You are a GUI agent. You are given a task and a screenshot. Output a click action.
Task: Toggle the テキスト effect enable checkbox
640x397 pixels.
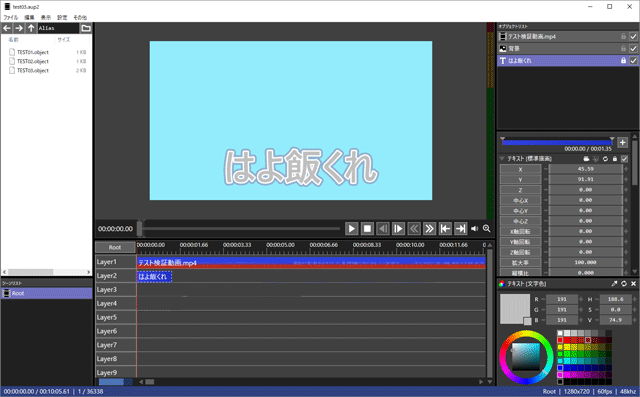(x=624, y=159)
